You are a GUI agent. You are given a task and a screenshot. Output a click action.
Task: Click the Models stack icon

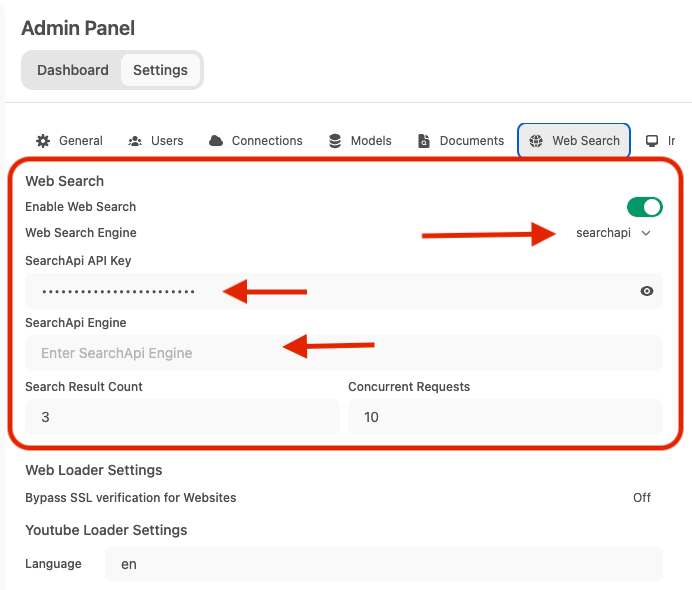point(334,141)
